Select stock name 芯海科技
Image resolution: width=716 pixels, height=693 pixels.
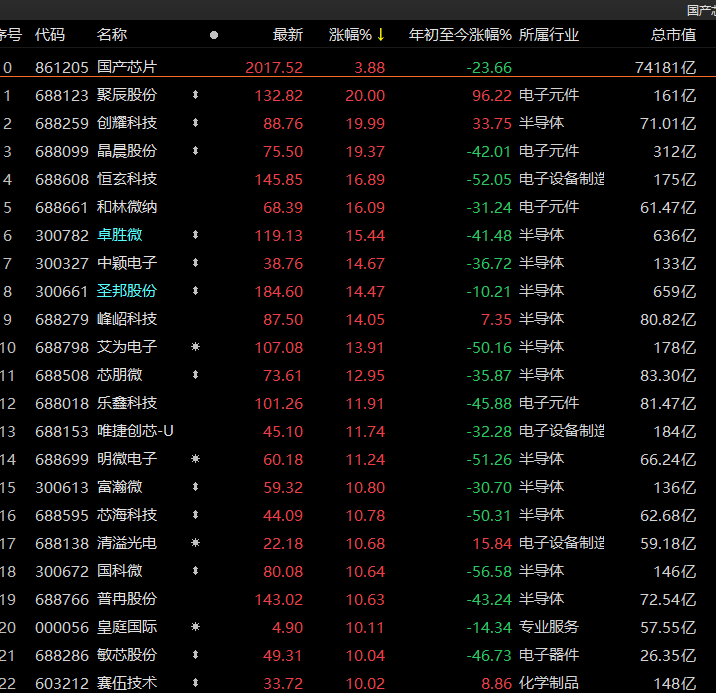[127, 515]
